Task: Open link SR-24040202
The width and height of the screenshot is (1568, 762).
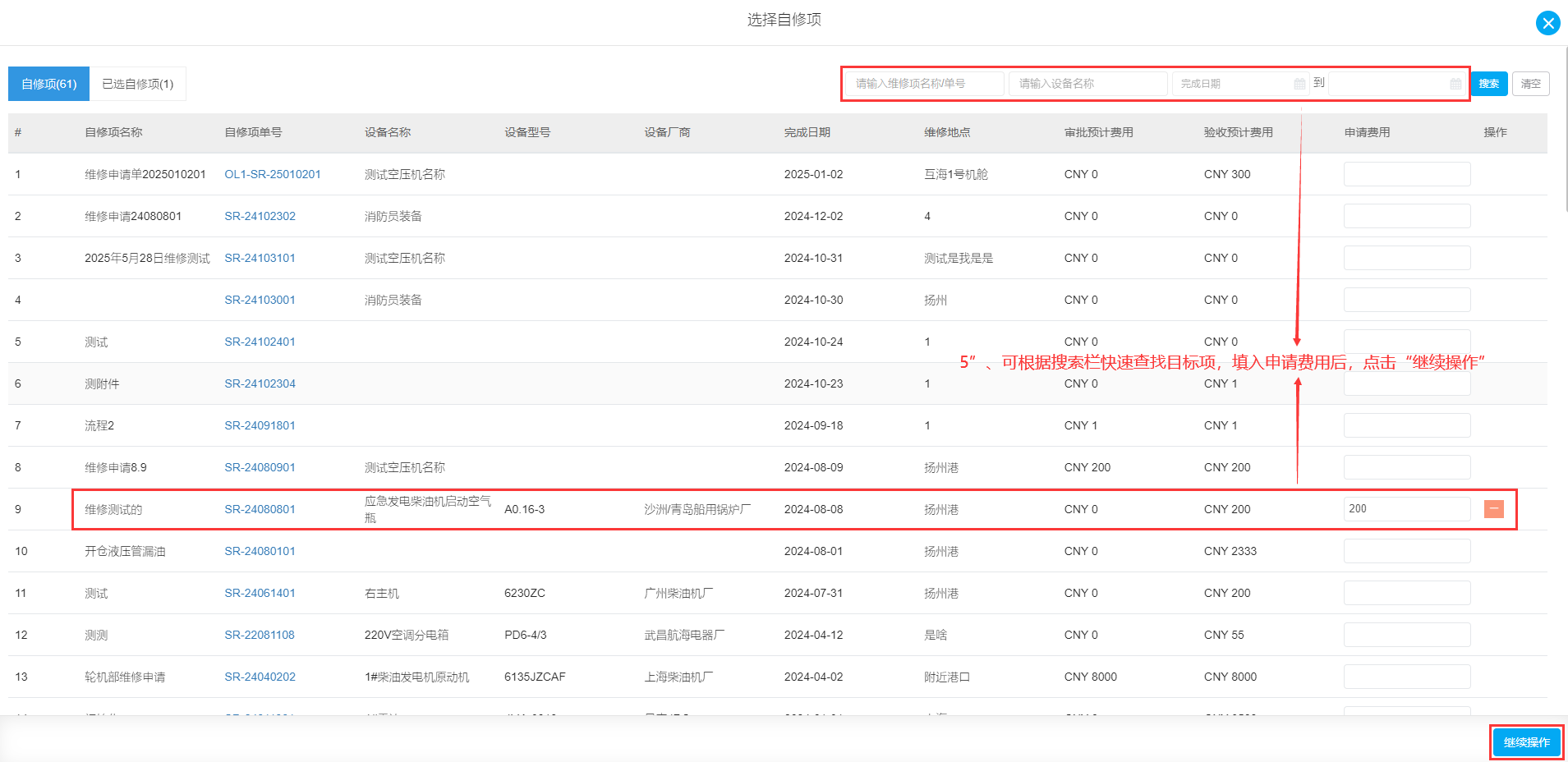Action: point(260,677)
